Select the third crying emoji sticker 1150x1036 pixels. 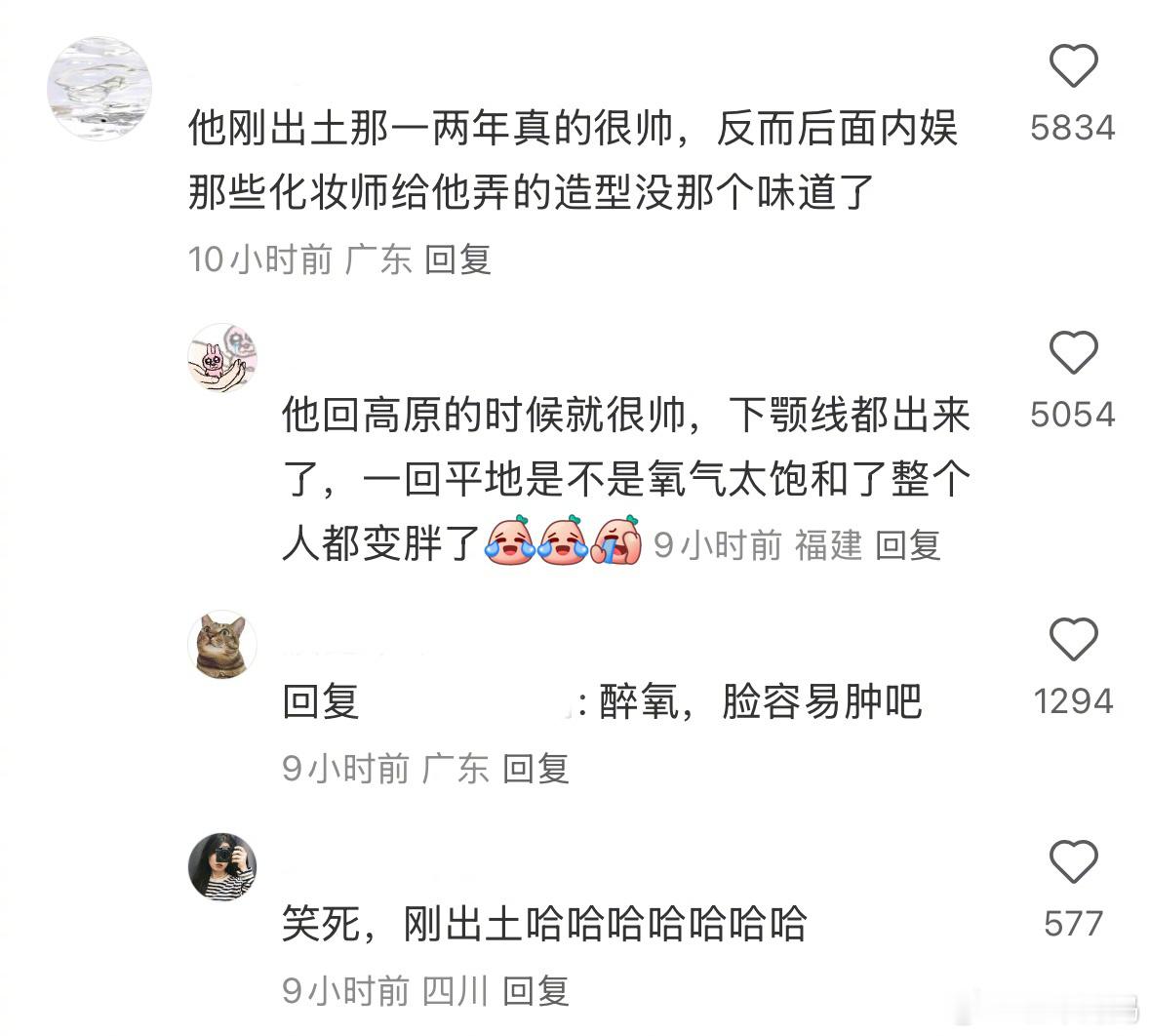pyautogui.click(x=616, y=540)
